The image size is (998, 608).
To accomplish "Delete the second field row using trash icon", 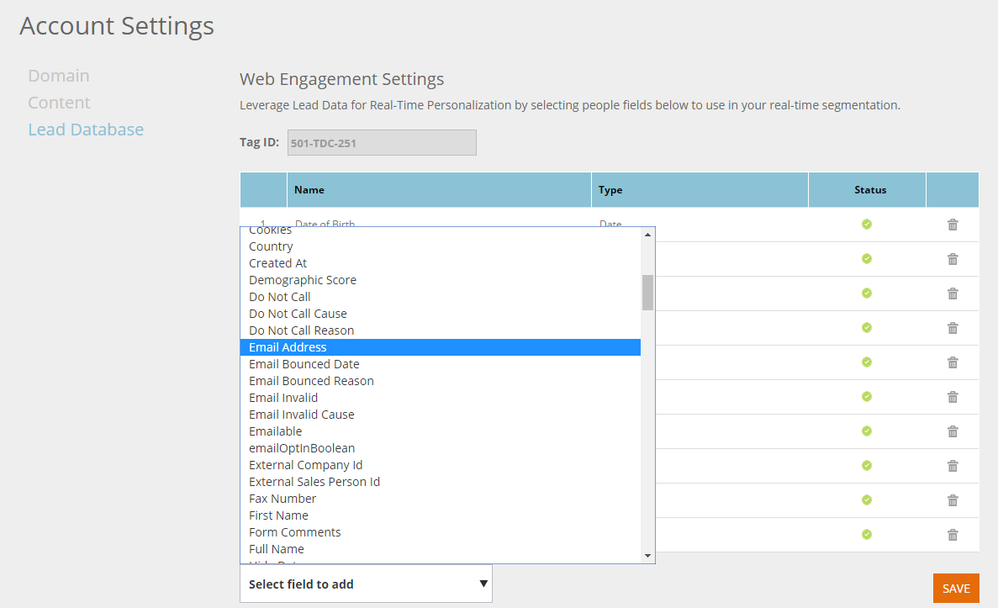I will pos(952,259).
